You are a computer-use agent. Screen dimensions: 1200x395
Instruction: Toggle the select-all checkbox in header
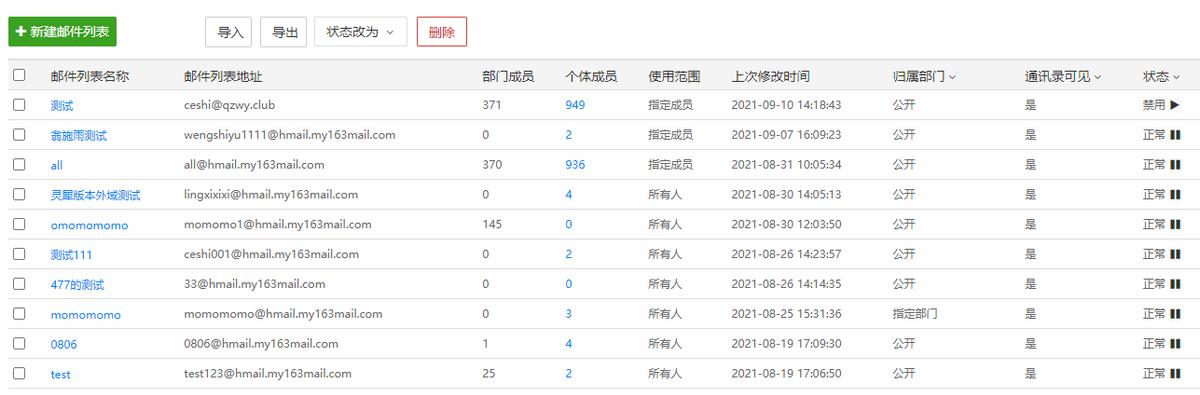(19, 75)
